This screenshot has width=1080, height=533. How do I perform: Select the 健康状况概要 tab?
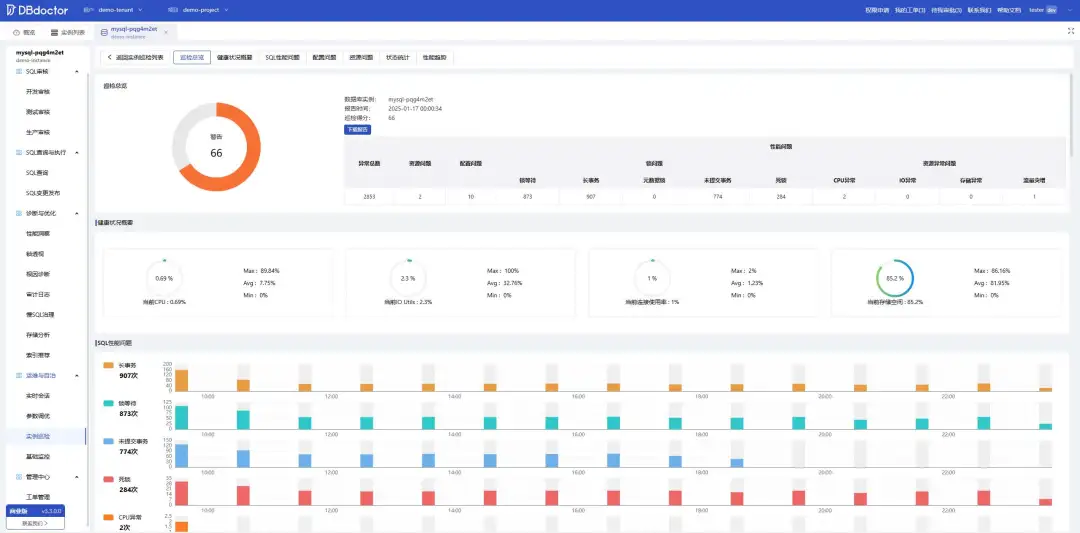tap(234, 57)
